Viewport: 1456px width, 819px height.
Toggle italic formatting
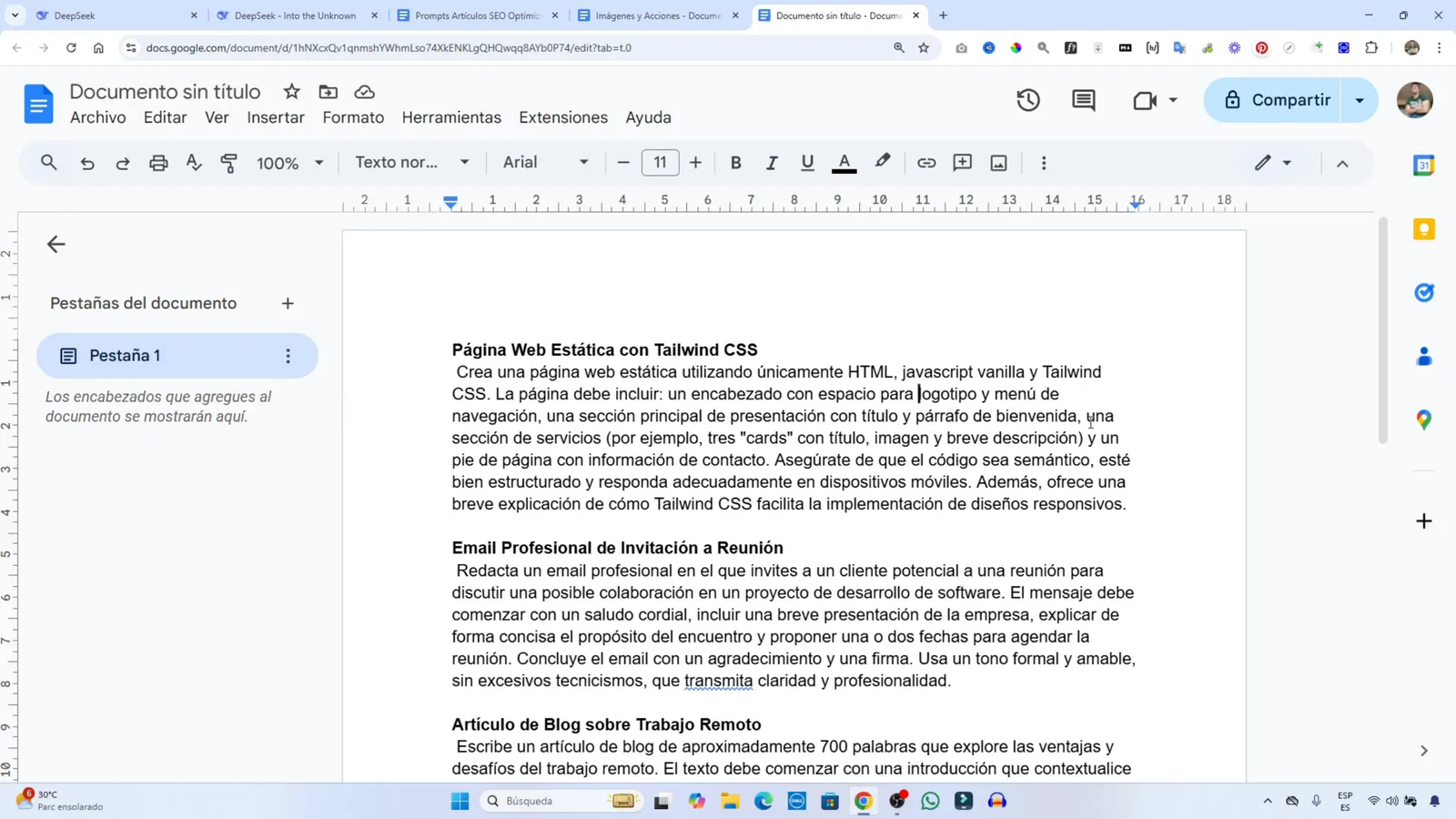tap(771, 163)
